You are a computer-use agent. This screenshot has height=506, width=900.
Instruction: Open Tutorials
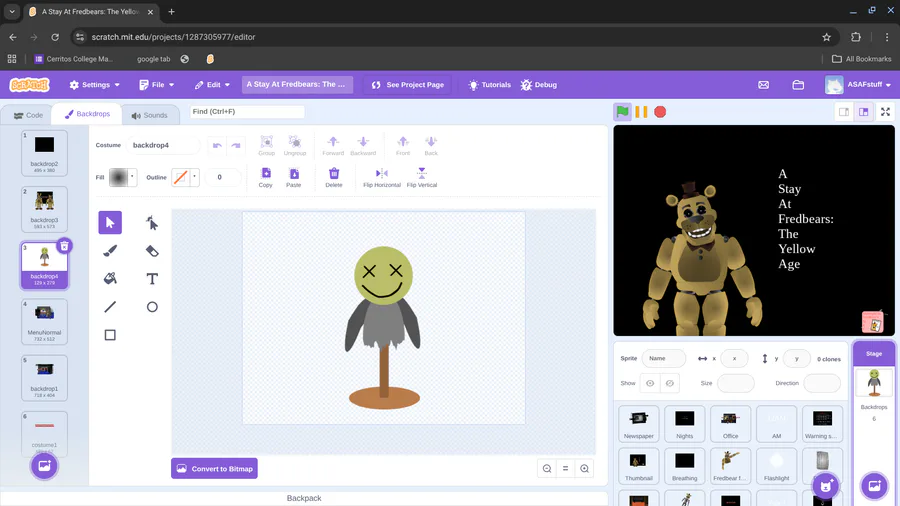click(490, 85)
